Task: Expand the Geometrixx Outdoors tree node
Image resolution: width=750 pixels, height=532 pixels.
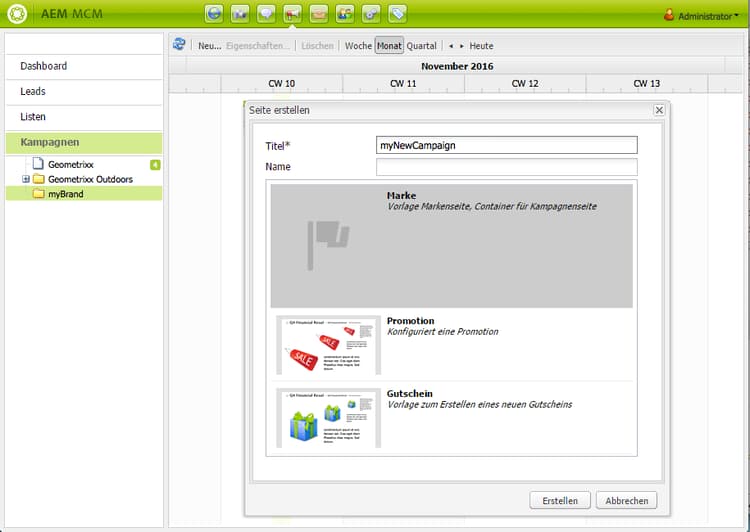Action: pyautogui.click(x=26, y=179)
